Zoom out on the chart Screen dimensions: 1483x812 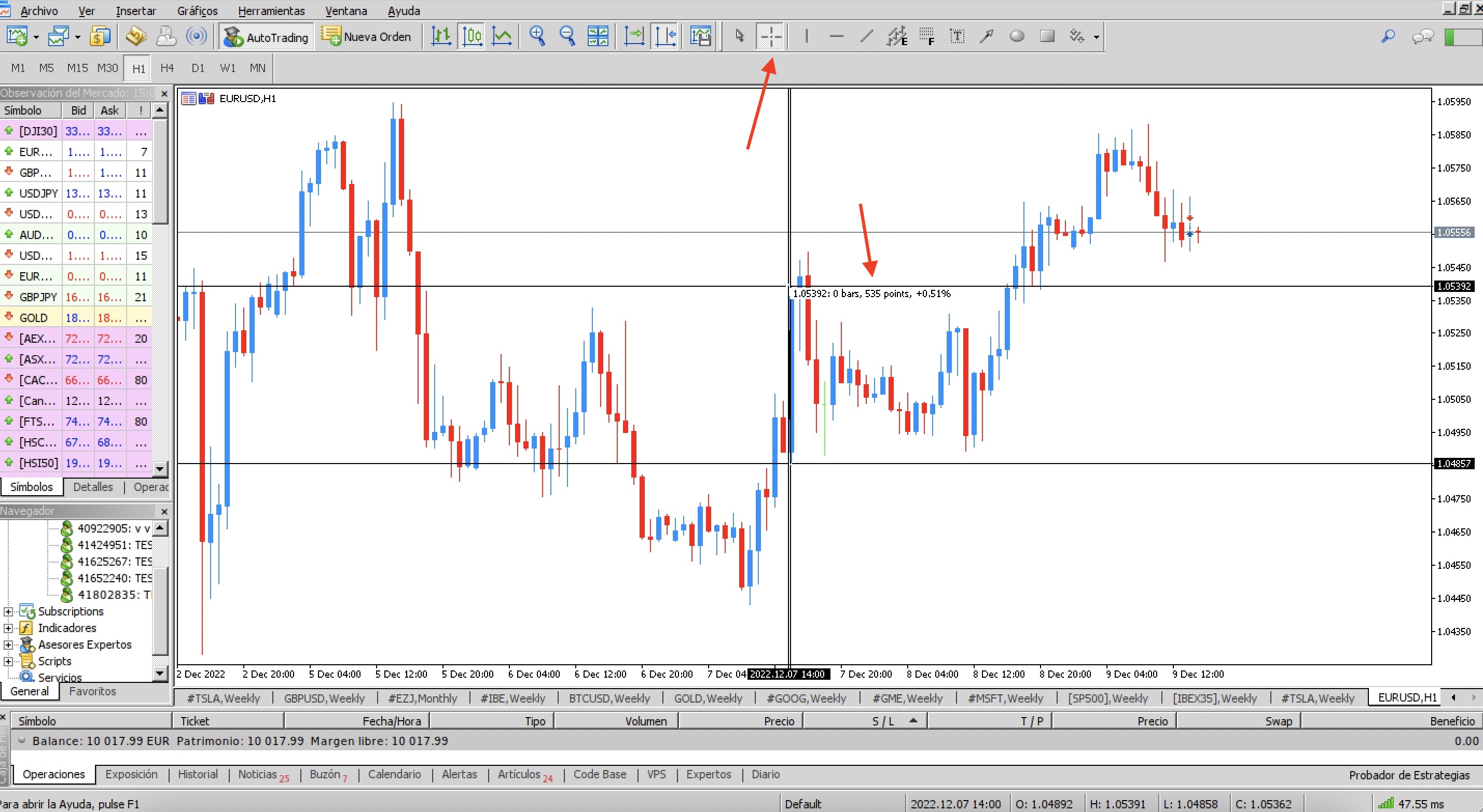tap(567, 37)
